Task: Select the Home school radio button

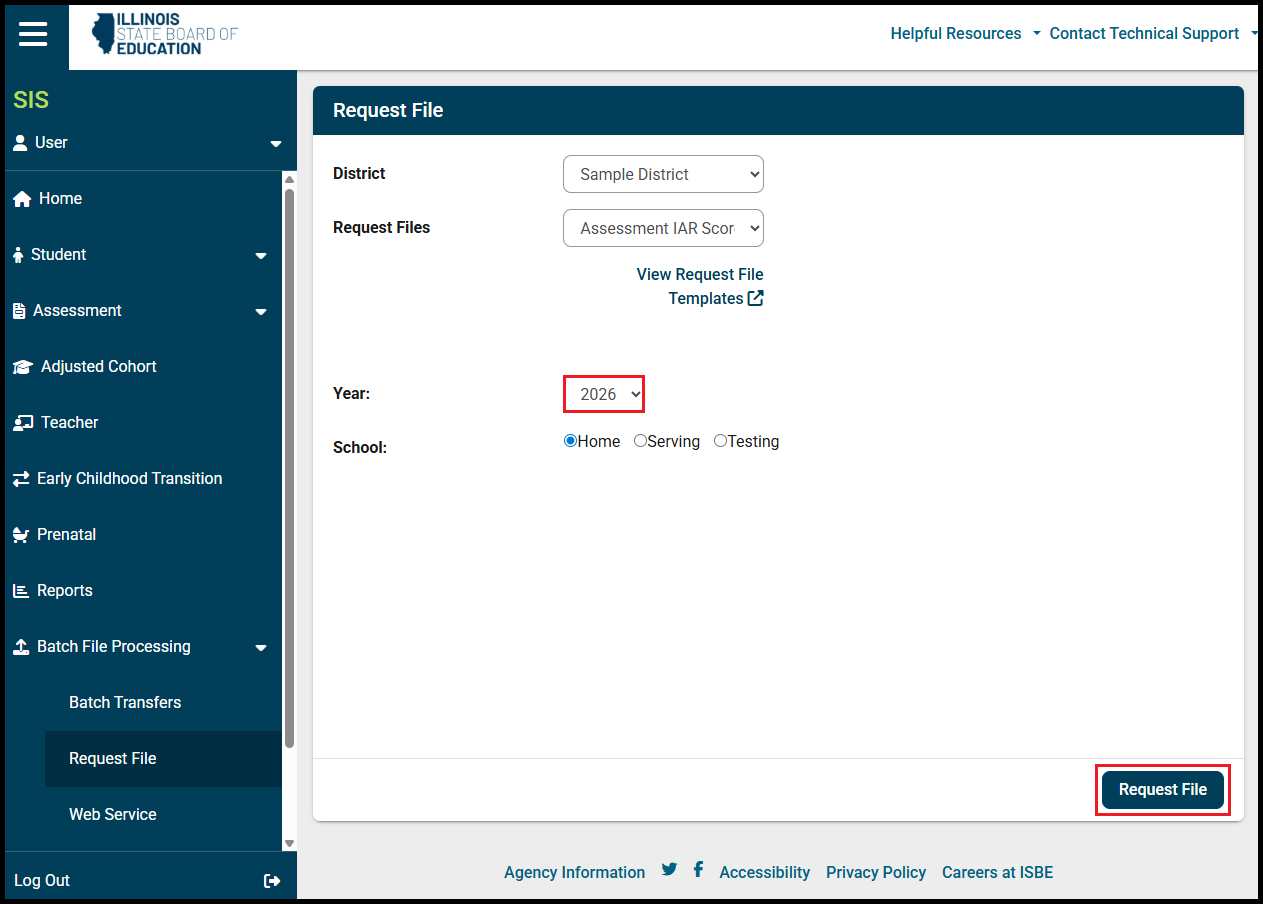Action: [x=571, y=441]
